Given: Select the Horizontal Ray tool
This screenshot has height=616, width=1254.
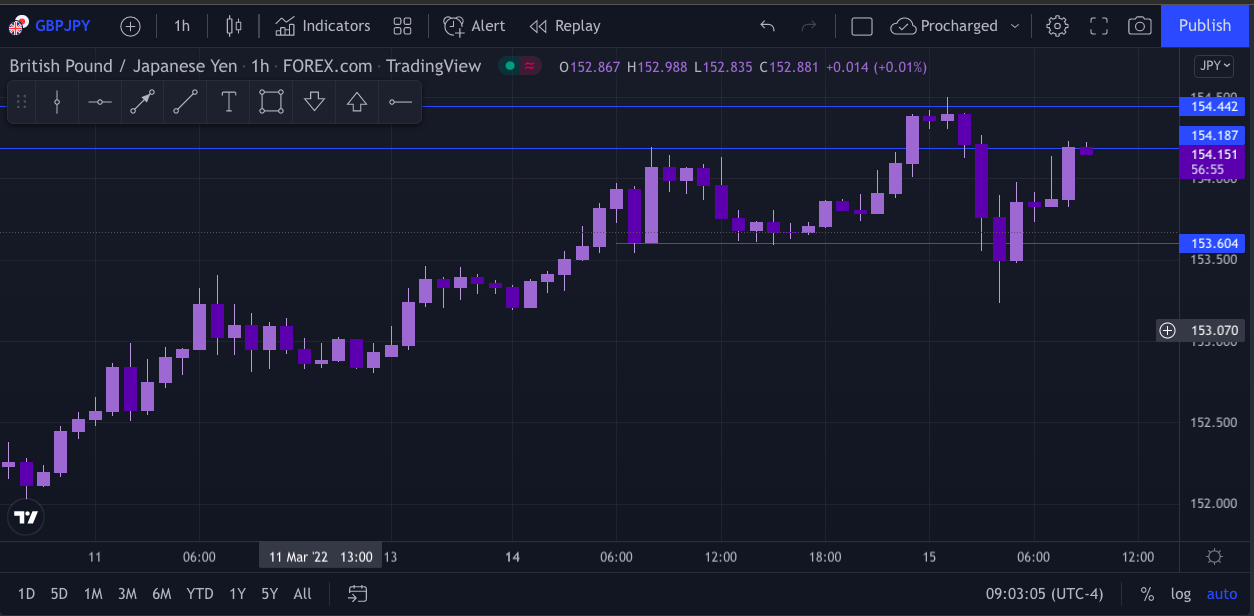Looking at the screenshot, I should tap(399, 101).
